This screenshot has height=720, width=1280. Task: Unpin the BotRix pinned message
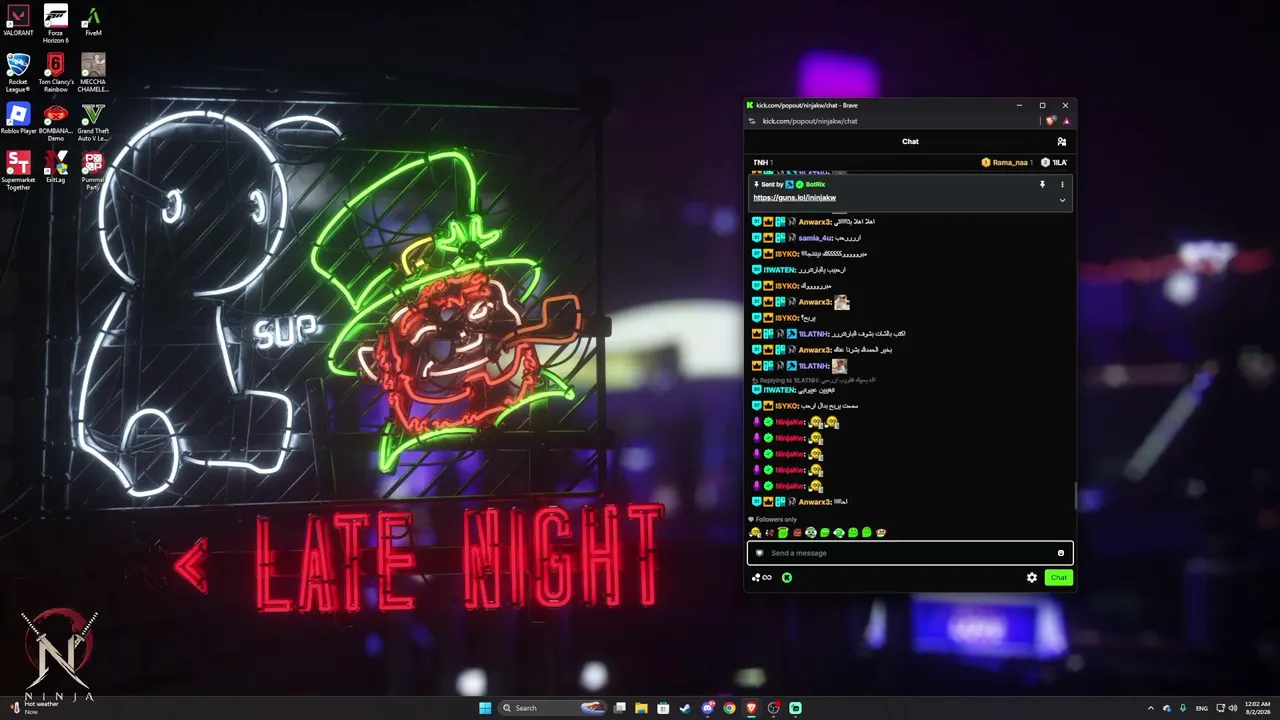click(1042, 185)
